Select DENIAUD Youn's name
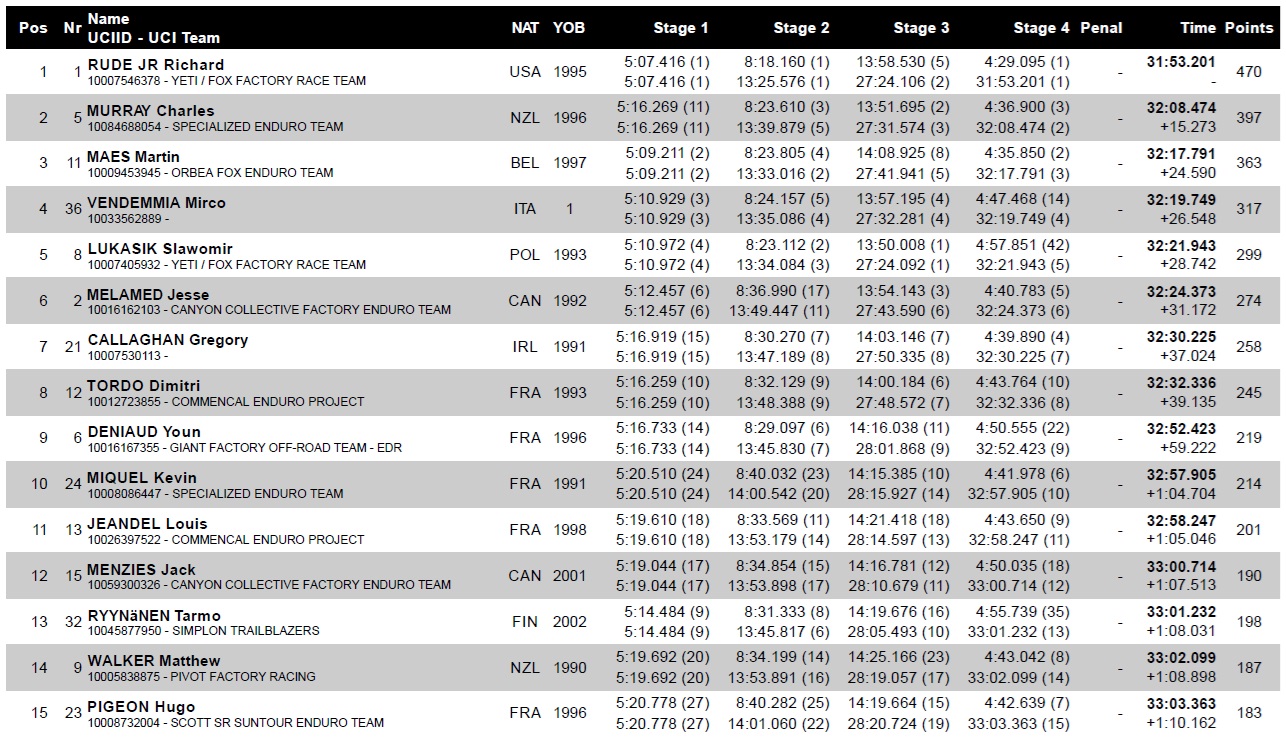Screen dimensions: 1286x739 [x=144, y=432]
